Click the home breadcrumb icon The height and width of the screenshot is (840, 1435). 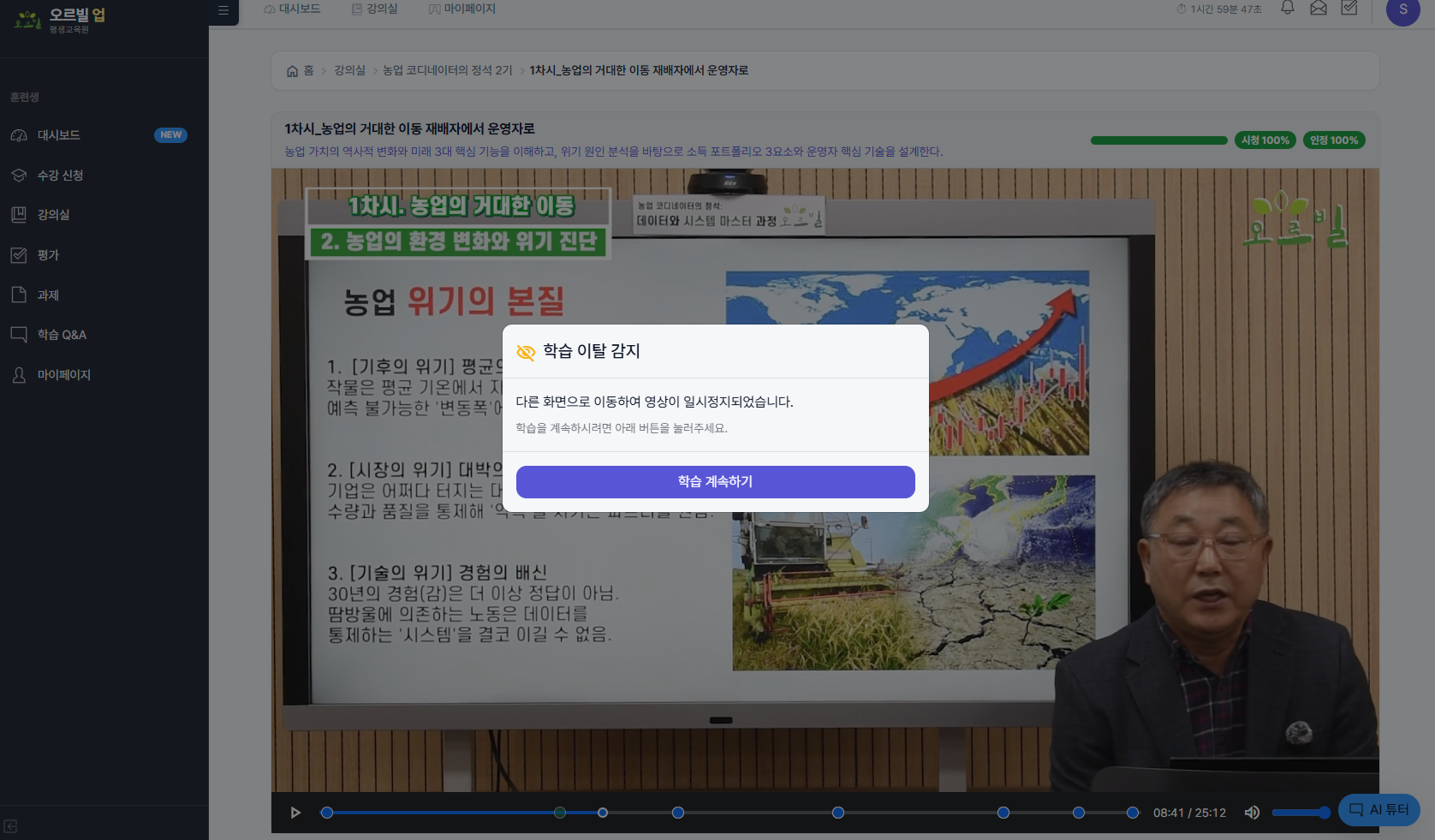pyautogui.click(x=293, y=71)
